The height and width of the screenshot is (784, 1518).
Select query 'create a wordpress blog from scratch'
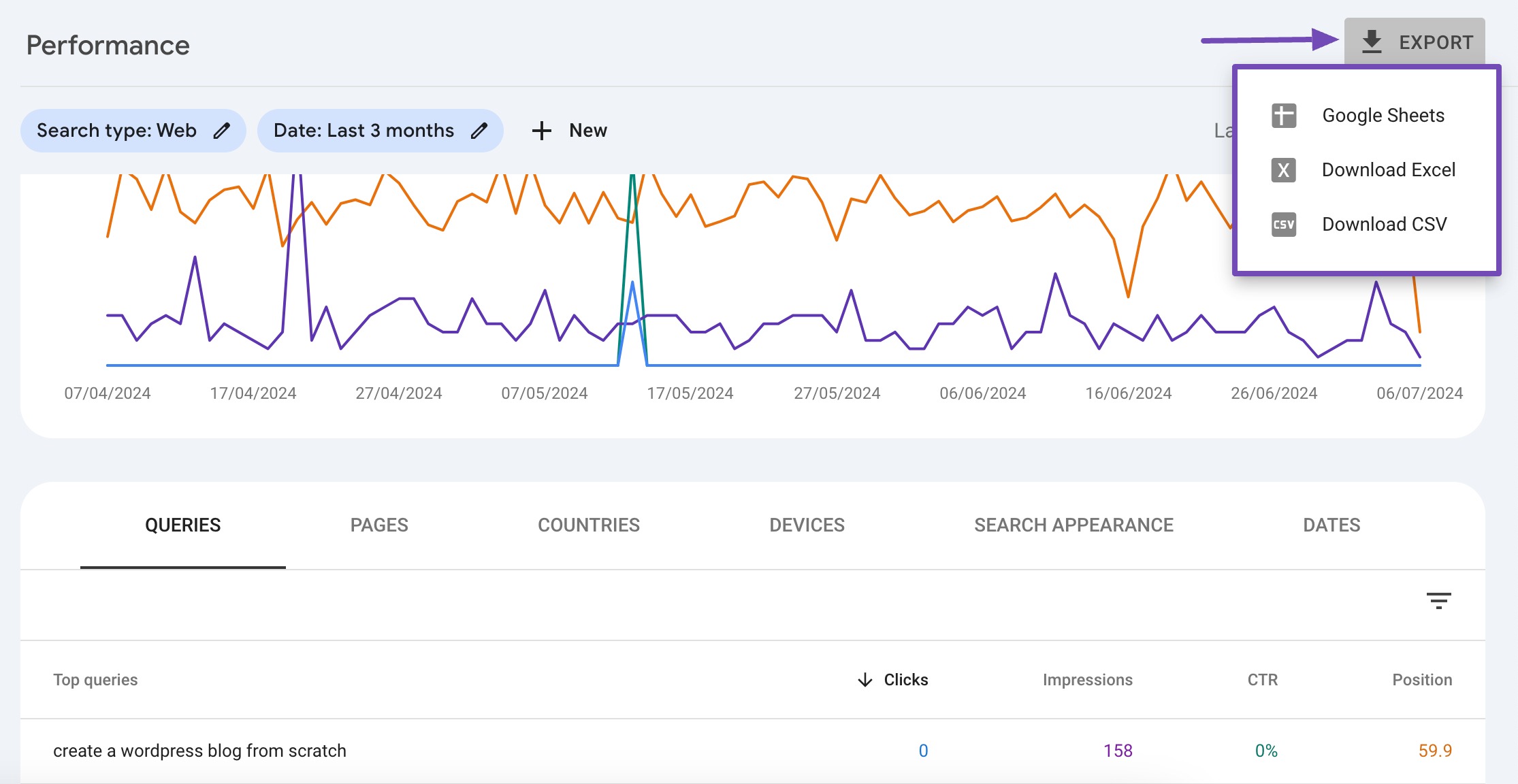click(200, 751)
